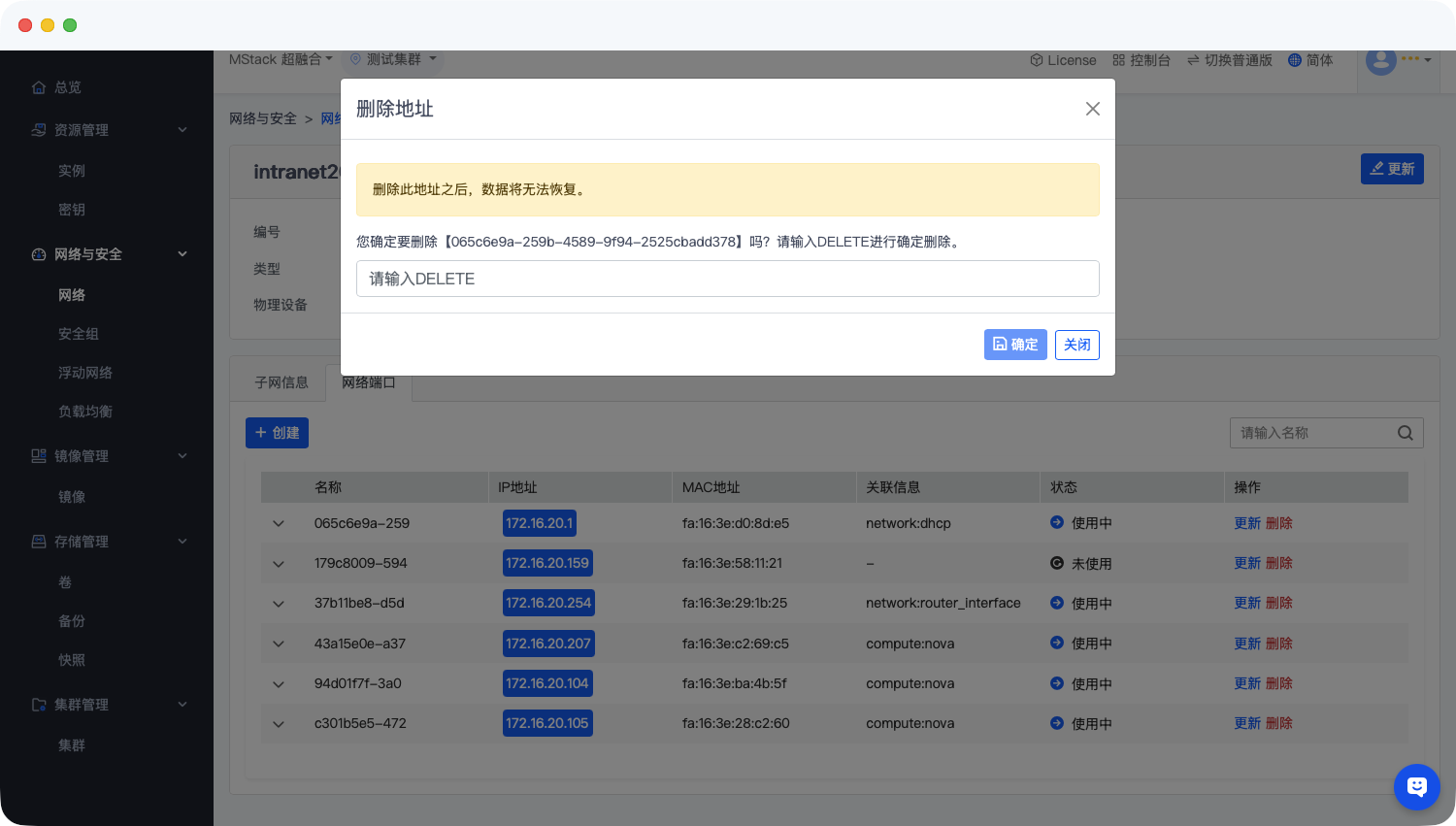Open the 控制台 console icon
The image size is (1456, 826).
pyautogui.click(x=1118, y=60)
